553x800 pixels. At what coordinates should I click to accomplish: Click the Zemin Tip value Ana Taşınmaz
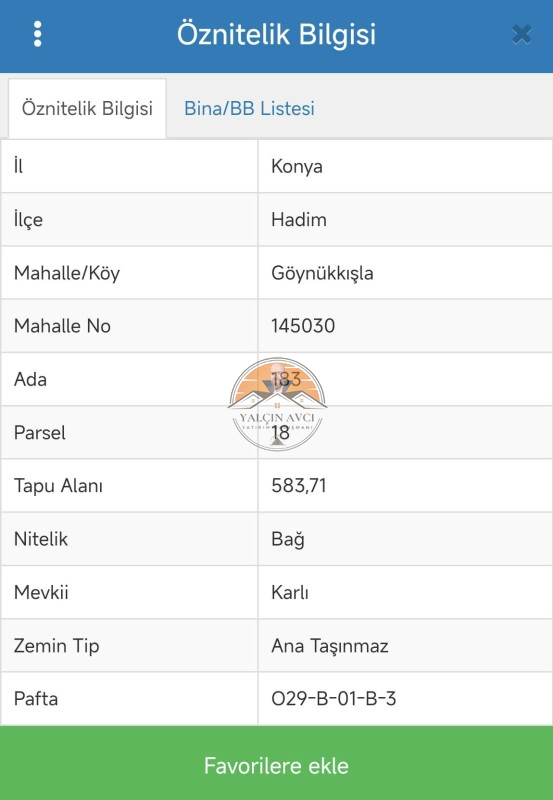tap(330, 646)
